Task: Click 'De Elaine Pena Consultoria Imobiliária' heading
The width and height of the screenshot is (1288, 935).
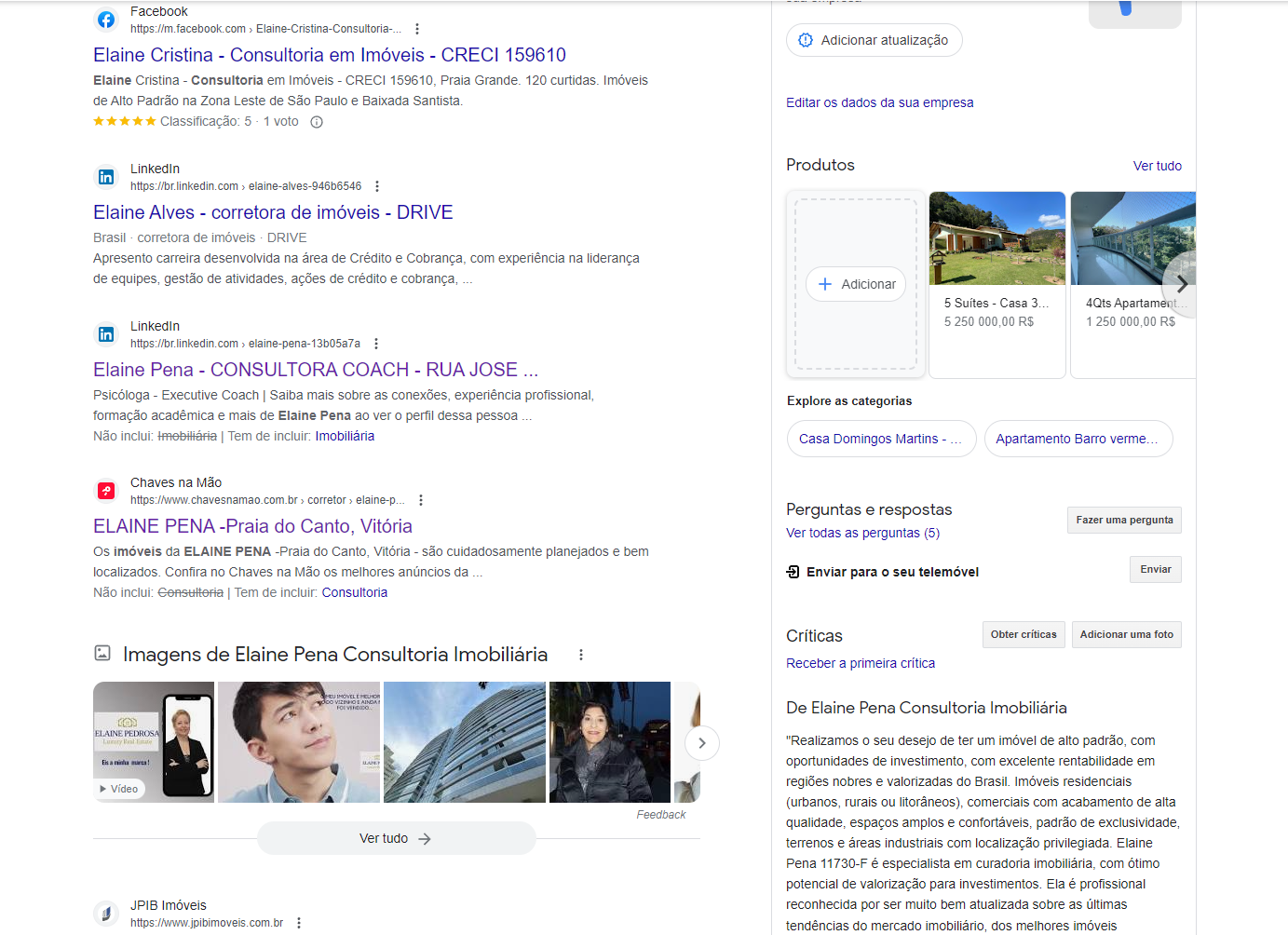Action: (927, 708)
